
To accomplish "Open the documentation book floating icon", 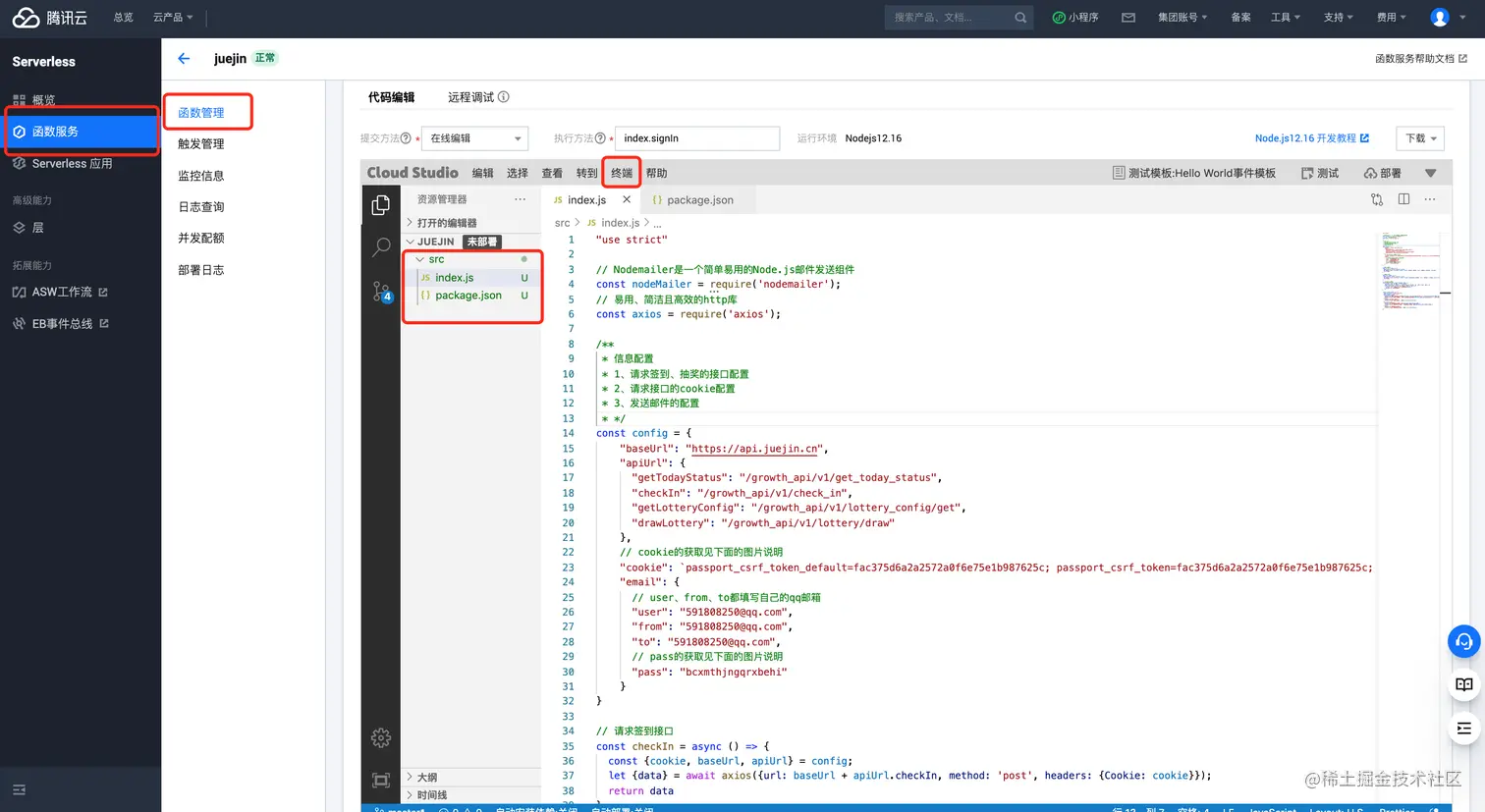I will [1463, 685].
